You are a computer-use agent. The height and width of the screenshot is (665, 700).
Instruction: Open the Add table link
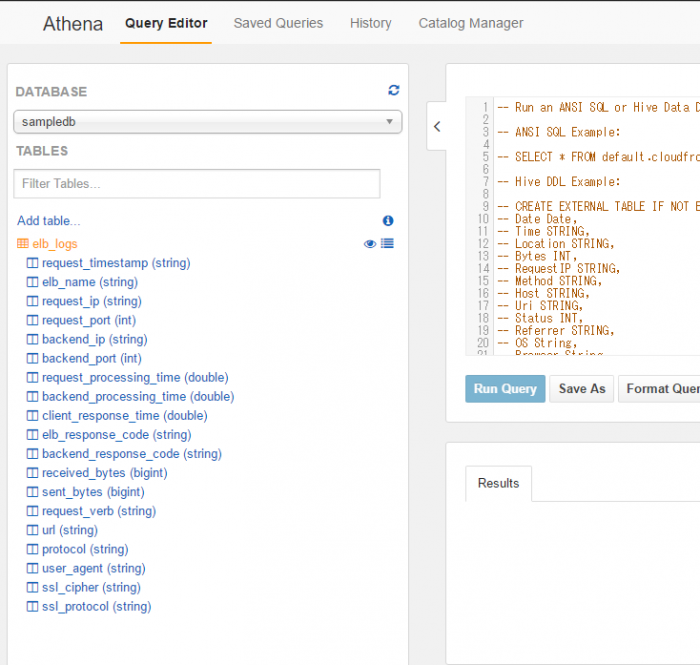(x=49, y=220)
